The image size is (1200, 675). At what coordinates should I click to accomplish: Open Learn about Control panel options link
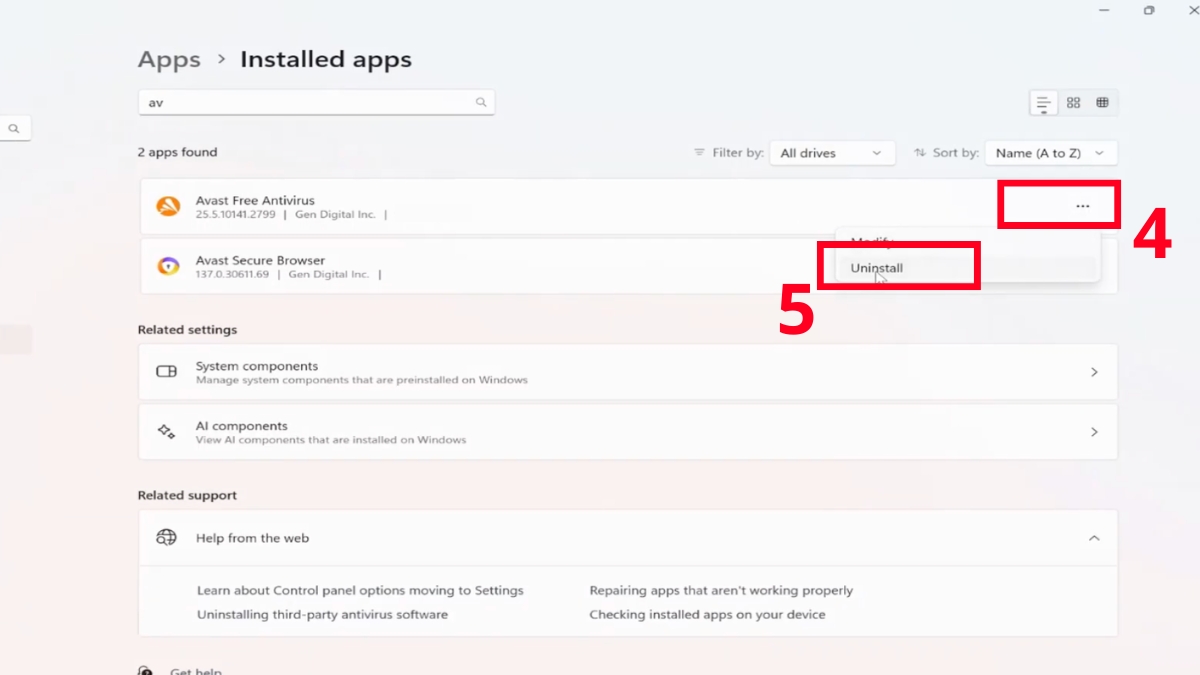coord(360,591)
